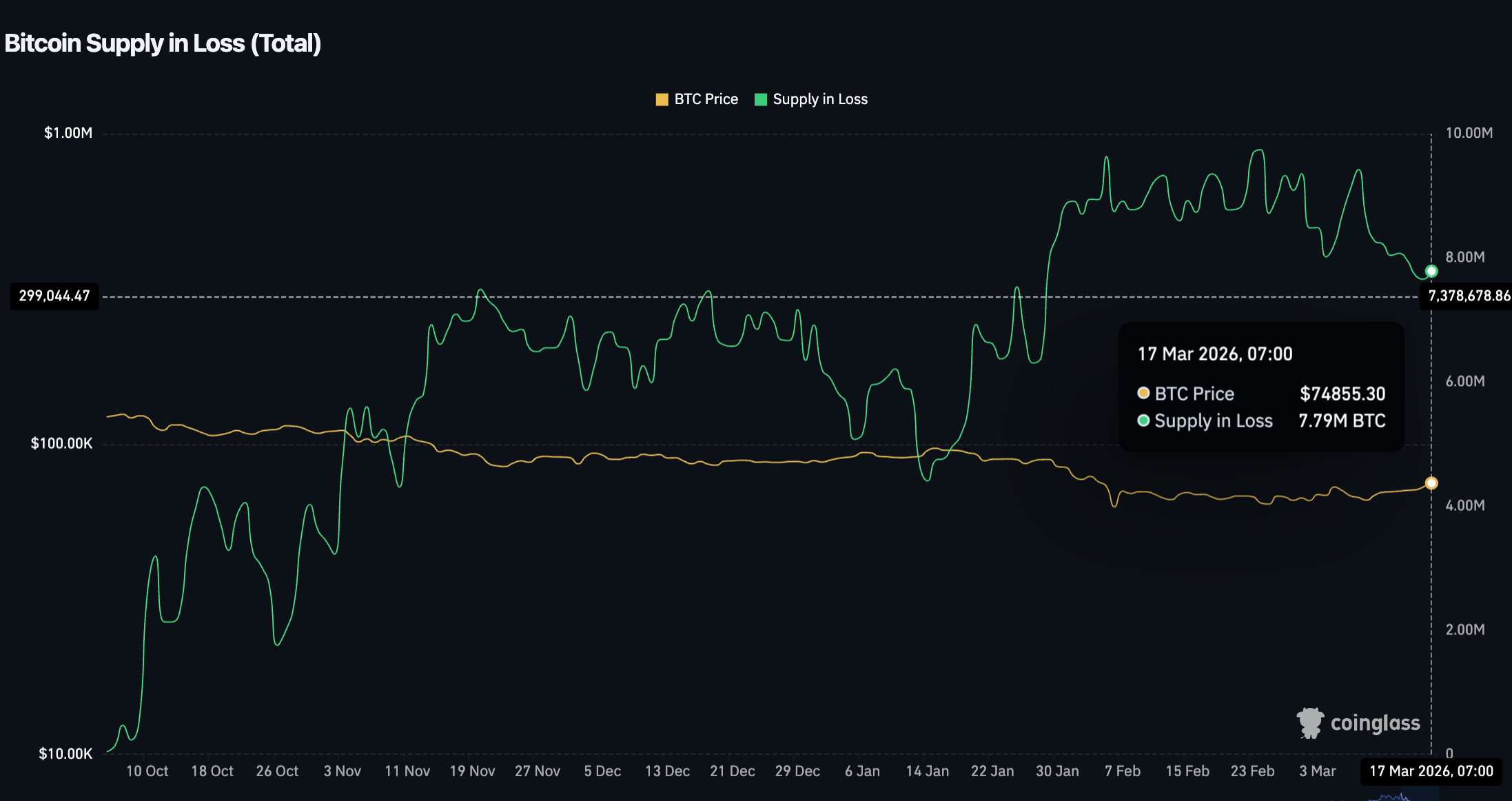Click the 7 Feb x-axis tick label

[x=1122, y=771]
